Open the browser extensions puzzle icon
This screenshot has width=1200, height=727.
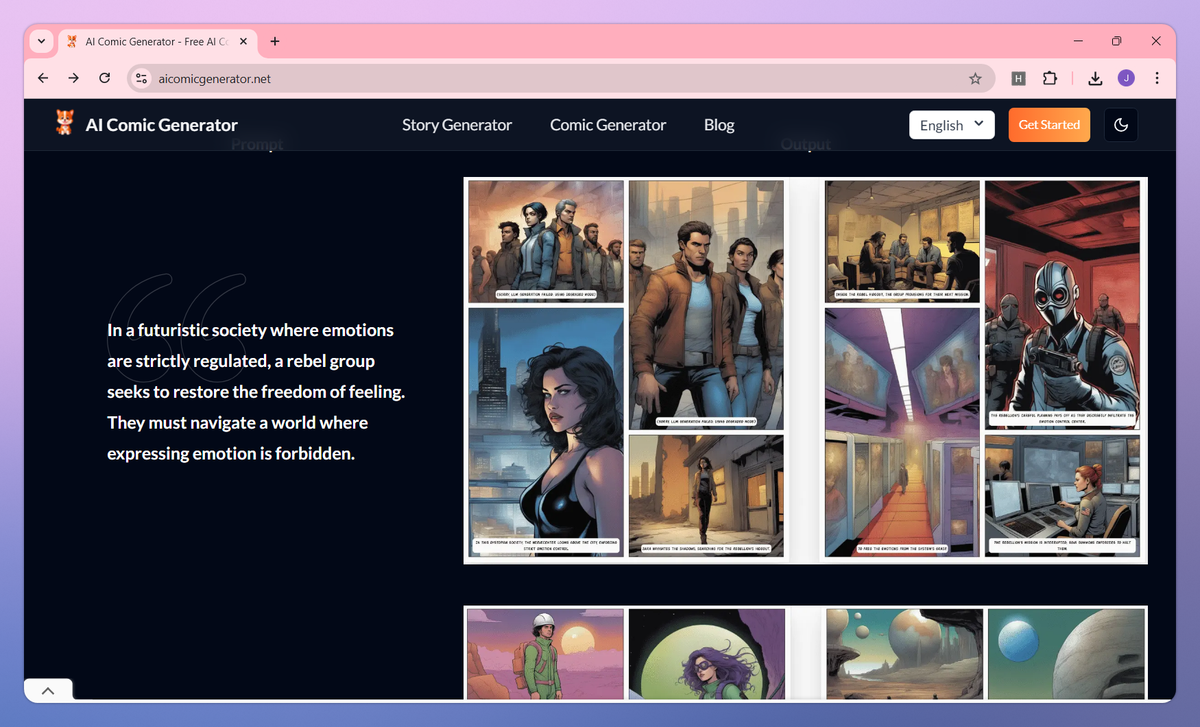tap(1049, 77)
